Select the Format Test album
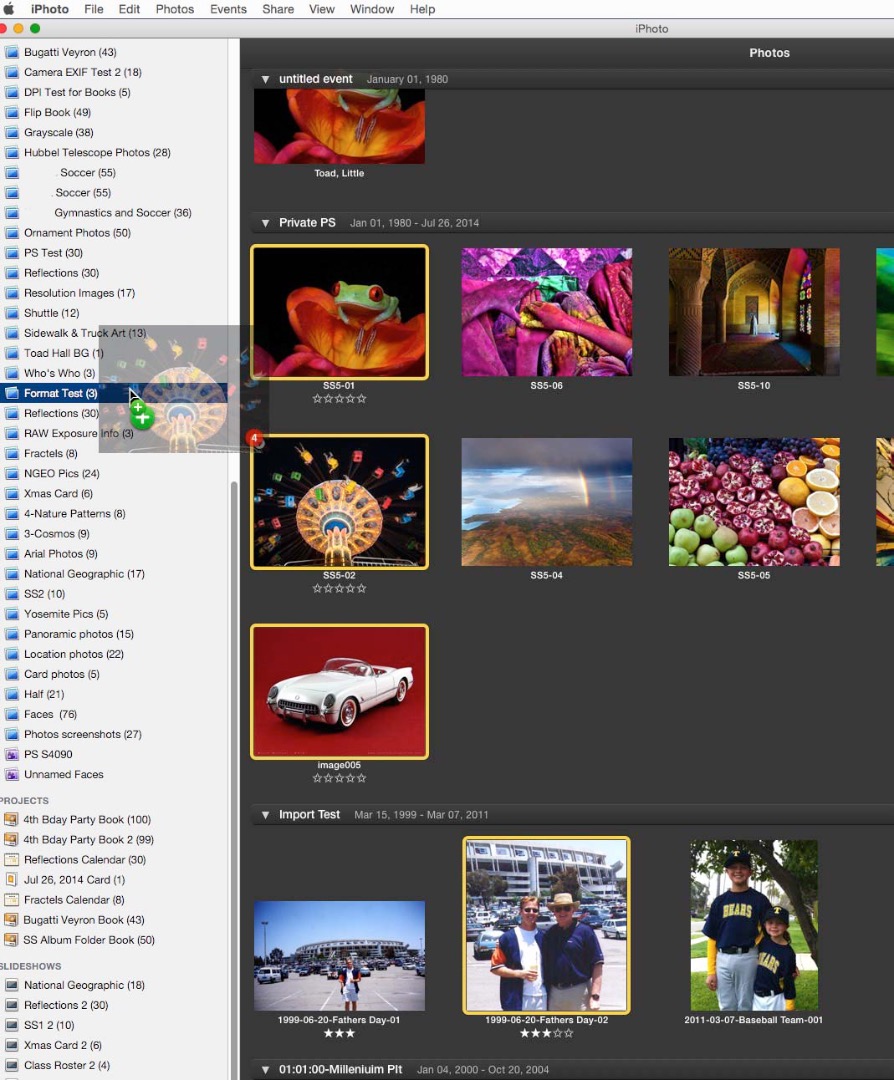The image size is (894, 1080). (114, 393)
